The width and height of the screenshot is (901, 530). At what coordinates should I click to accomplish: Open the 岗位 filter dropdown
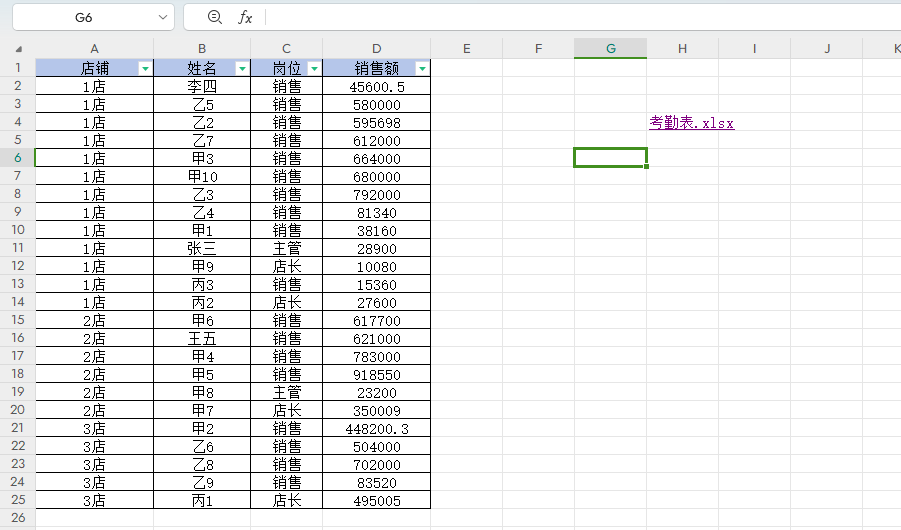click(314, 68)
